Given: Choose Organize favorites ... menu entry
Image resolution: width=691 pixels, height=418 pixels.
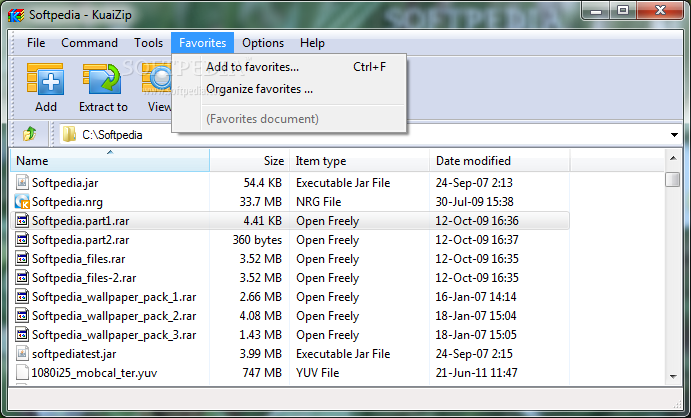Looking at the screenshot, I should (x=290, y=89).
